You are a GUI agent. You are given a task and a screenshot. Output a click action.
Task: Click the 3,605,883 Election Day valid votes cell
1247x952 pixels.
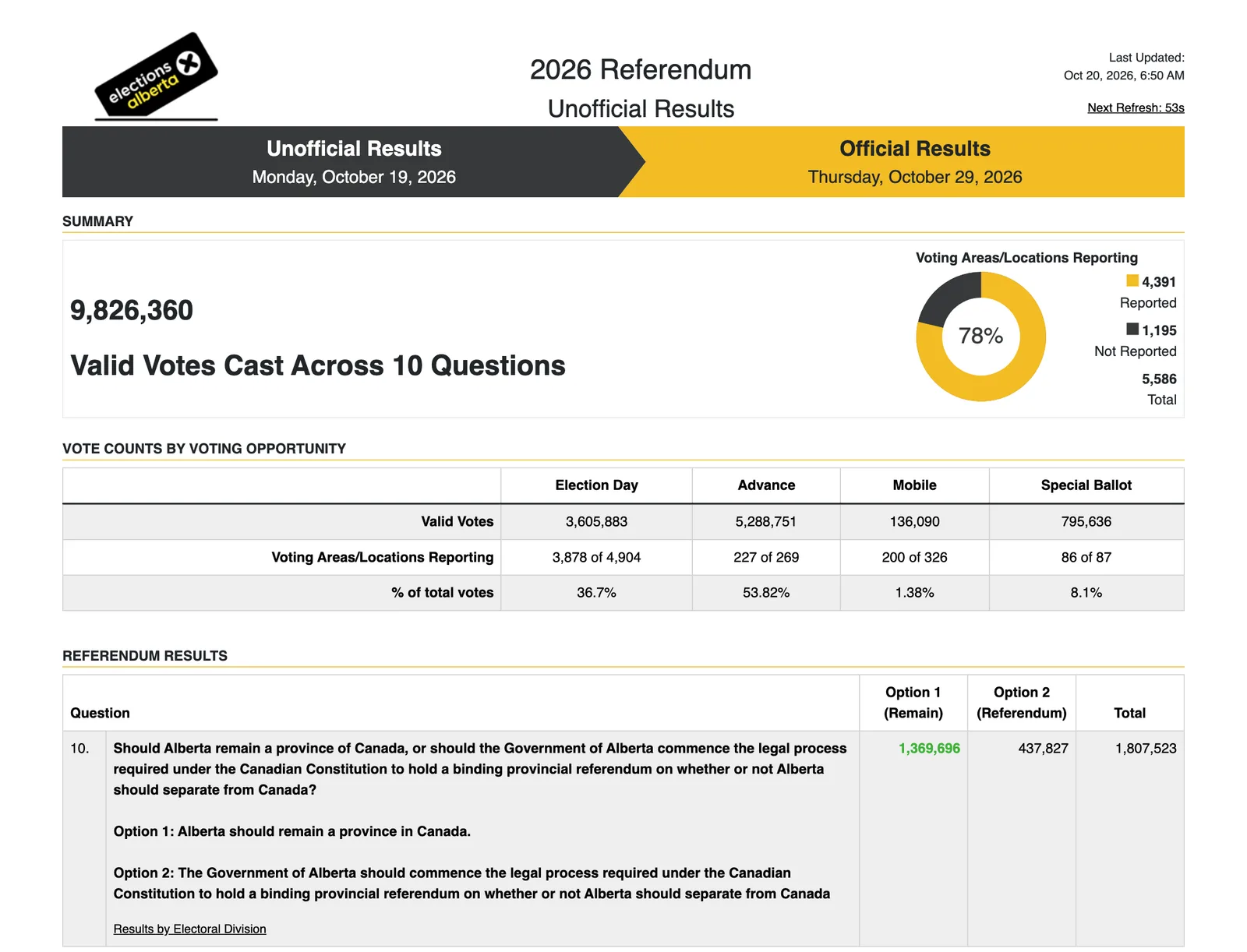click(596, 522)
